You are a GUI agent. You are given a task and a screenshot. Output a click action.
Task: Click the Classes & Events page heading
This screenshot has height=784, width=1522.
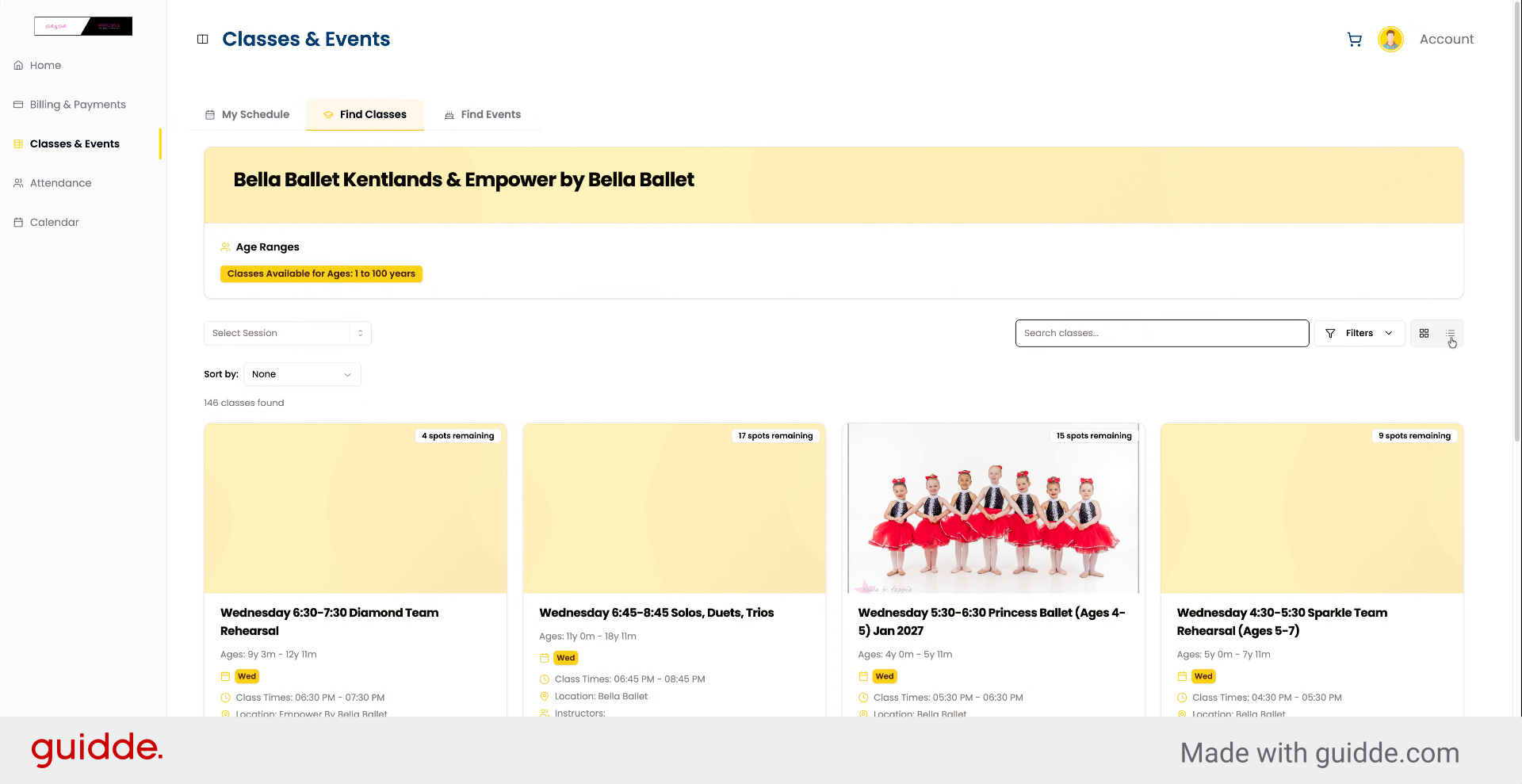306,39
